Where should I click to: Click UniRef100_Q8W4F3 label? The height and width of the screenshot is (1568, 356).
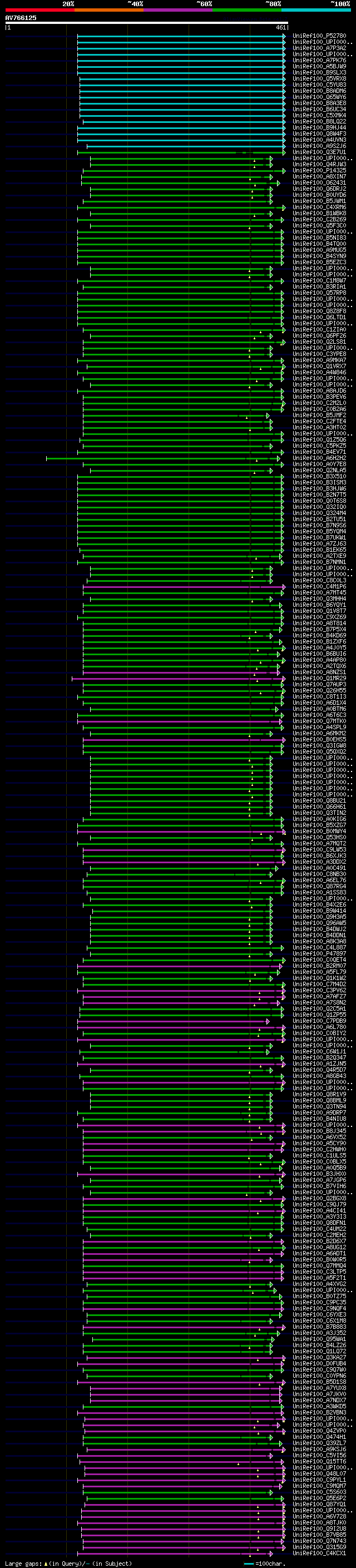pyautogui.click(x=319, y=134)
